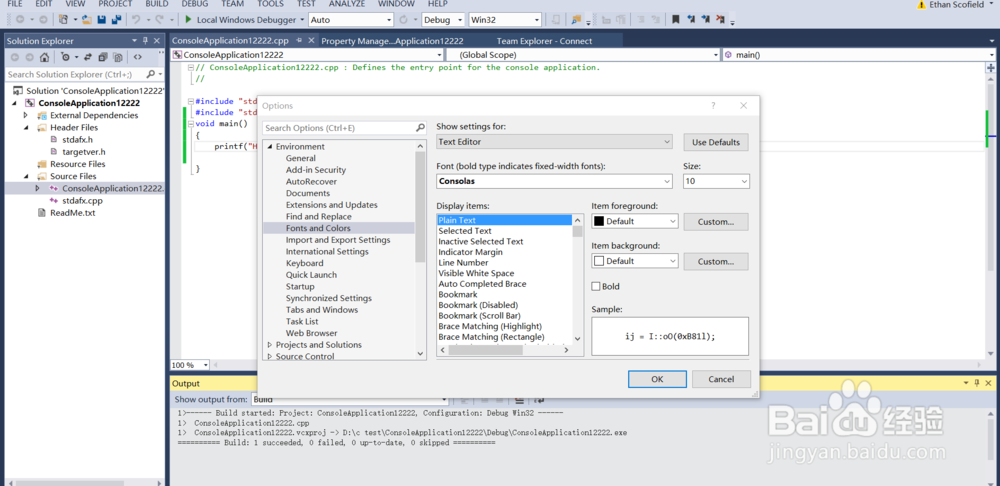Expand Source Control options node
The image size is (1000, 486).
tap(270, 357)
